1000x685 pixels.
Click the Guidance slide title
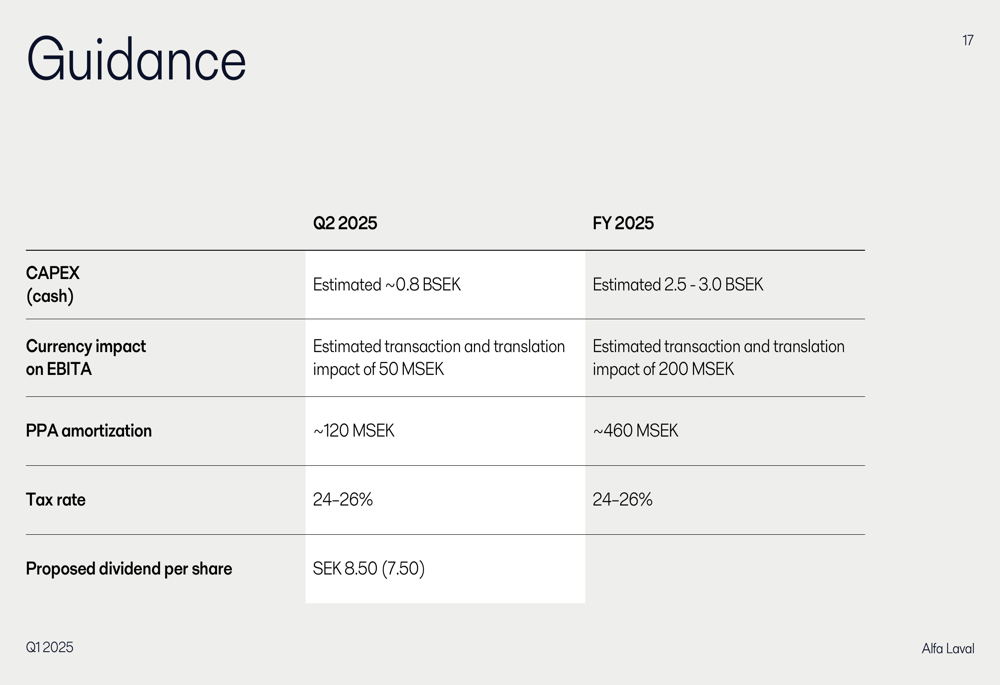click(136, 60)
